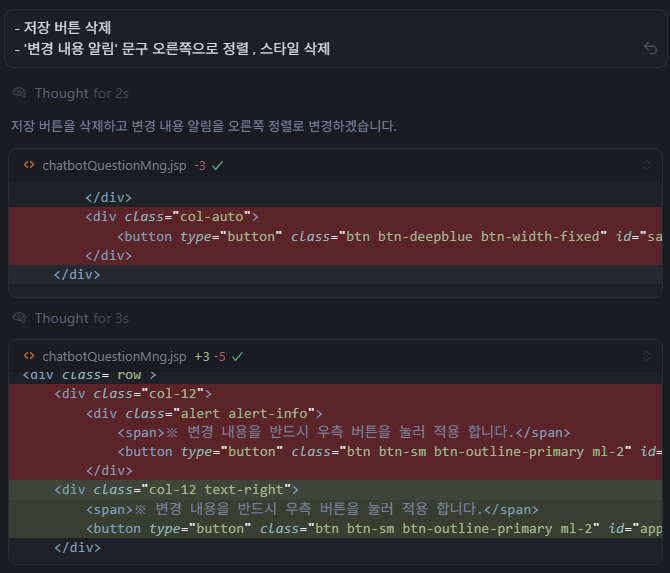Viewport: 670px width, 573px height.
Task: Click the '-3' removed lines count
Action: (200, 165)
